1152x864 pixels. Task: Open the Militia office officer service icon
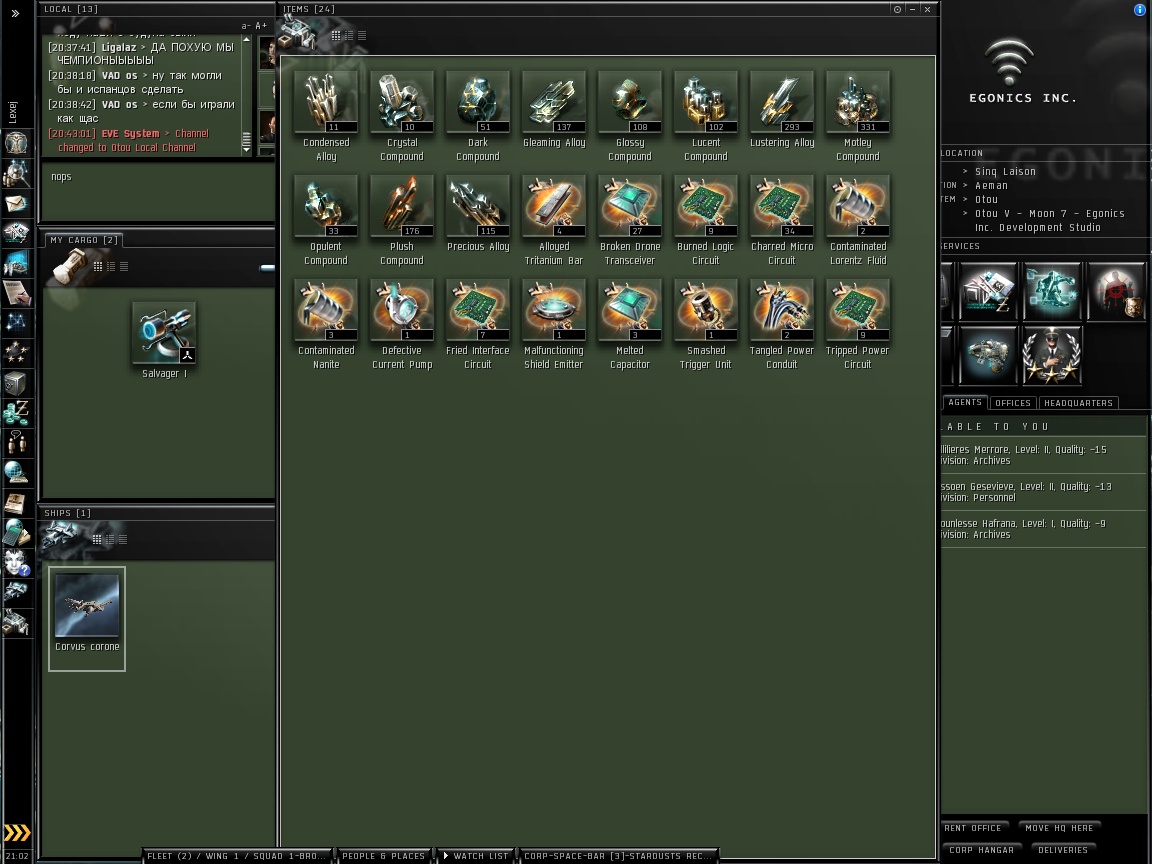[1052, 356]
